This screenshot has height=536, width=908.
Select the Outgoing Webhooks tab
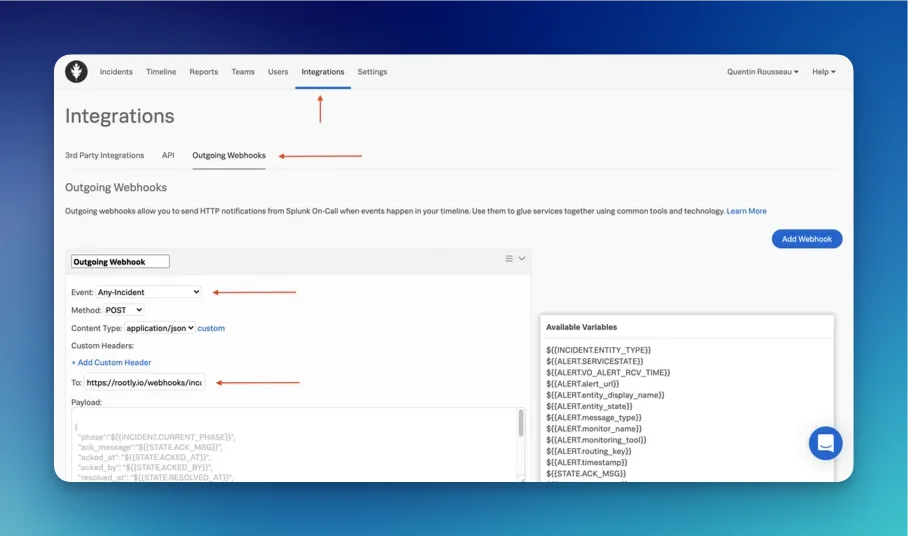pyautogui.click(x=229, y=155)
